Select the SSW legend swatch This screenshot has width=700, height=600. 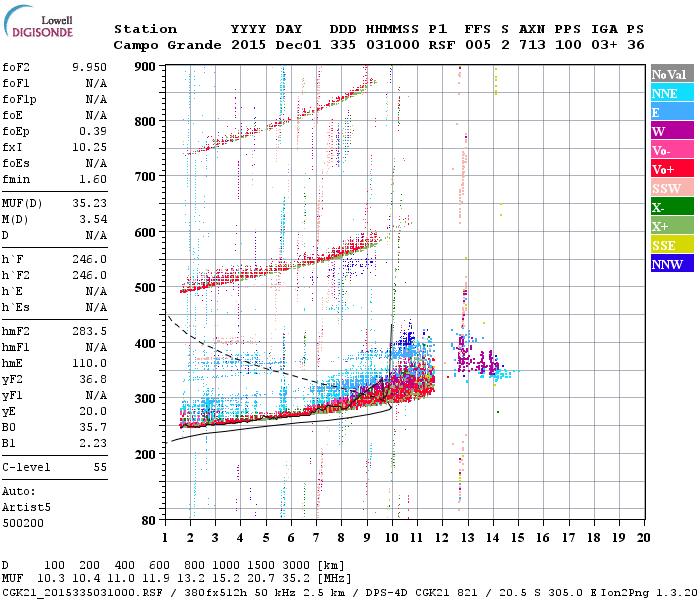point(672,188)
